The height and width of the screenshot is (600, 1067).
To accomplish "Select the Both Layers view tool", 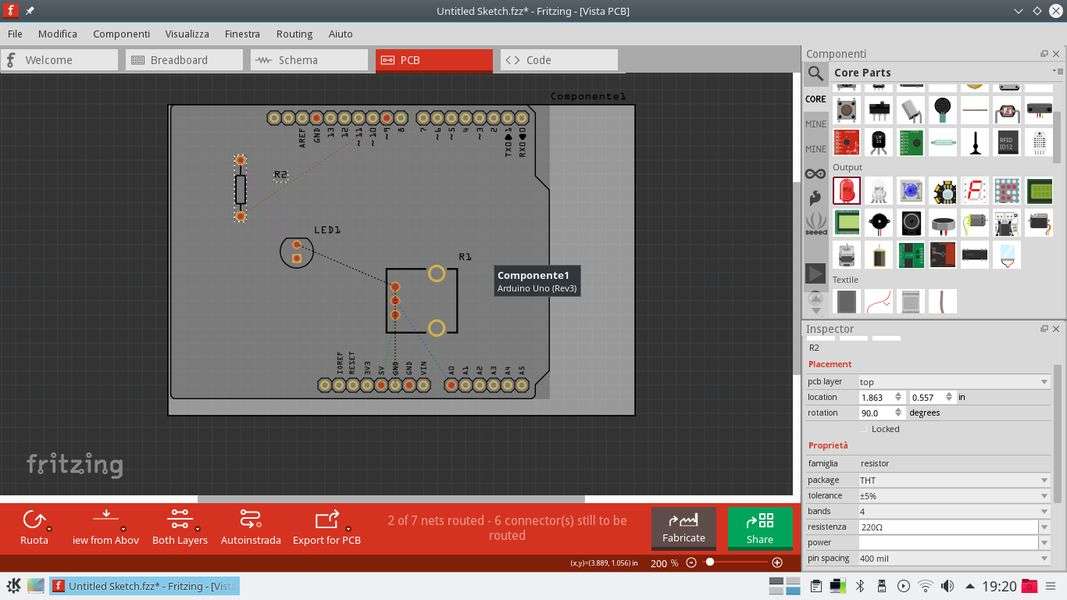I will [180, 527].
